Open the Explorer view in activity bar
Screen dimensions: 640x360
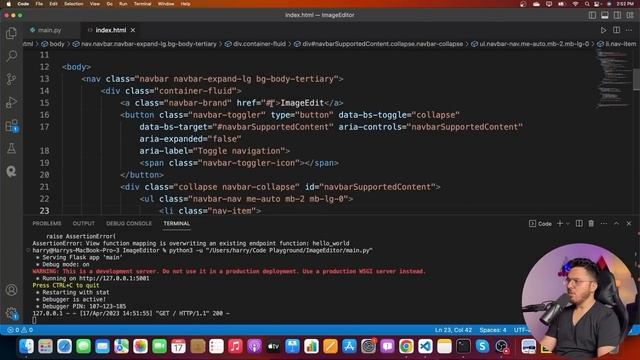(11, 33)
